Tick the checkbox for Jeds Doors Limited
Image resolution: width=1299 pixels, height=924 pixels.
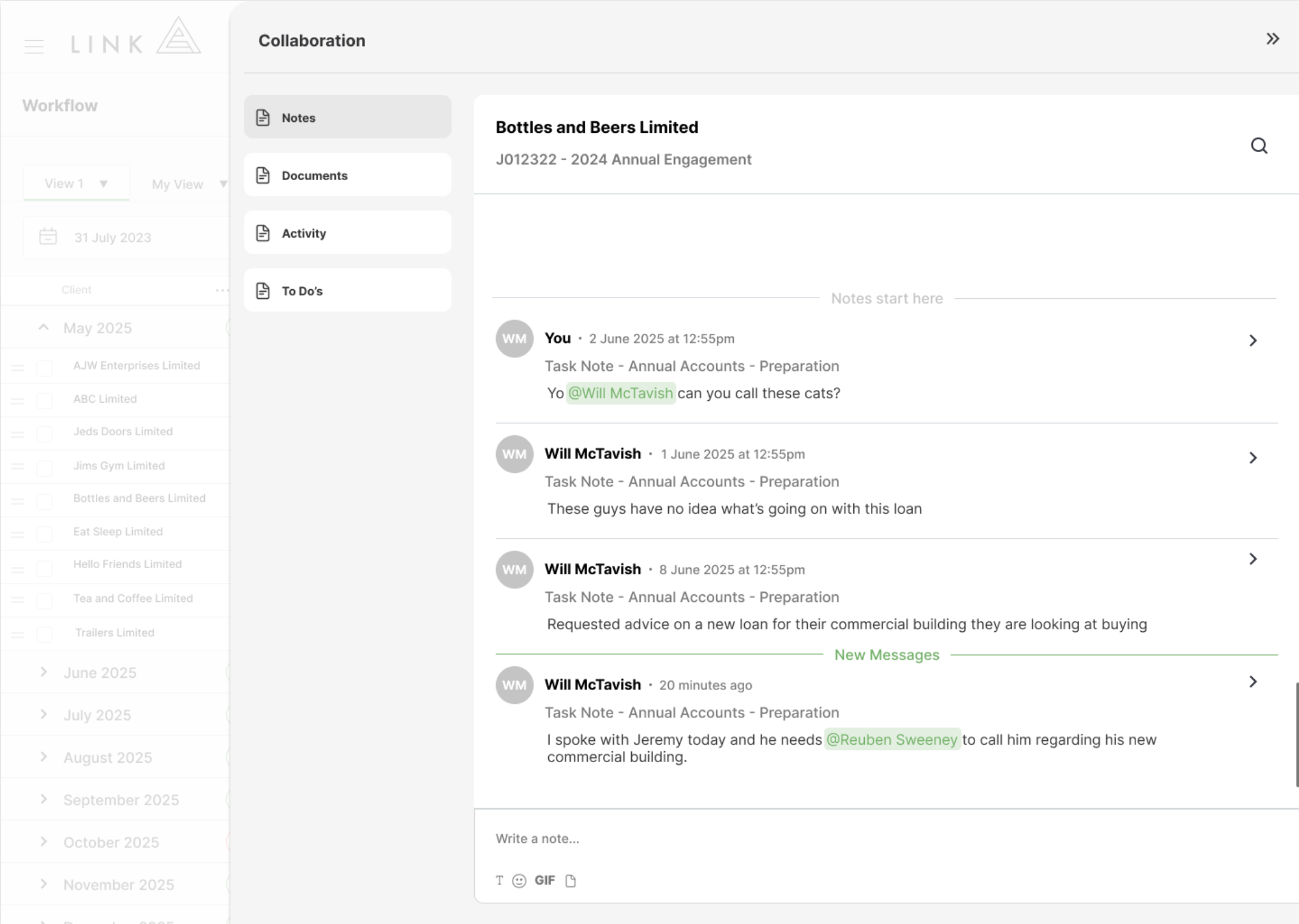point(44,434)
